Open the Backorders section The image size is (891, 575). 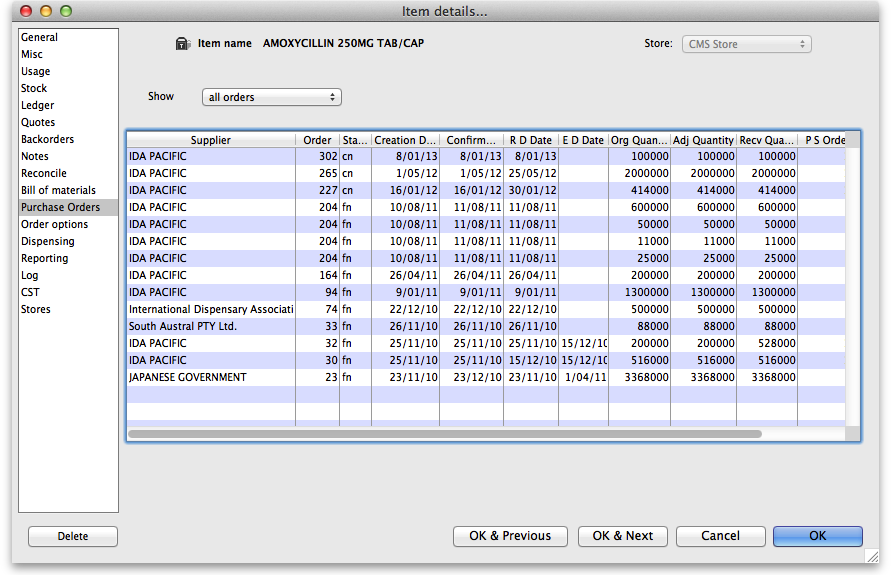point(47,139)
